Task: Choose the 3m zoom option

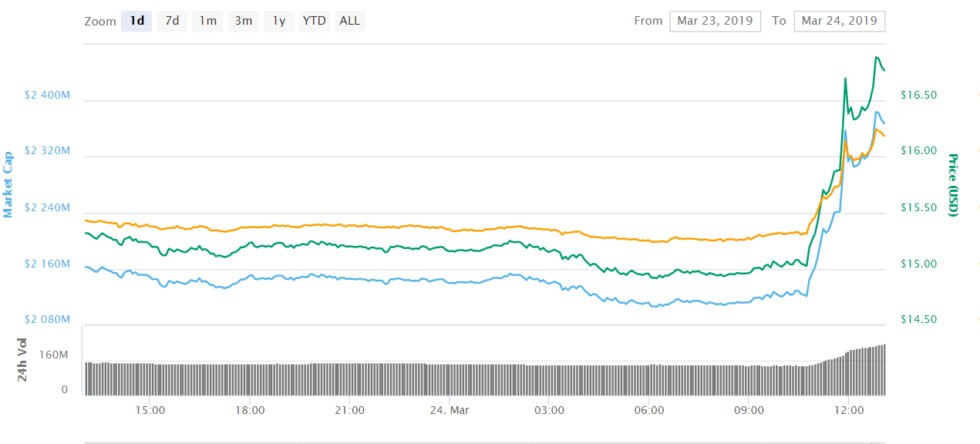Action: coord(243,21)
